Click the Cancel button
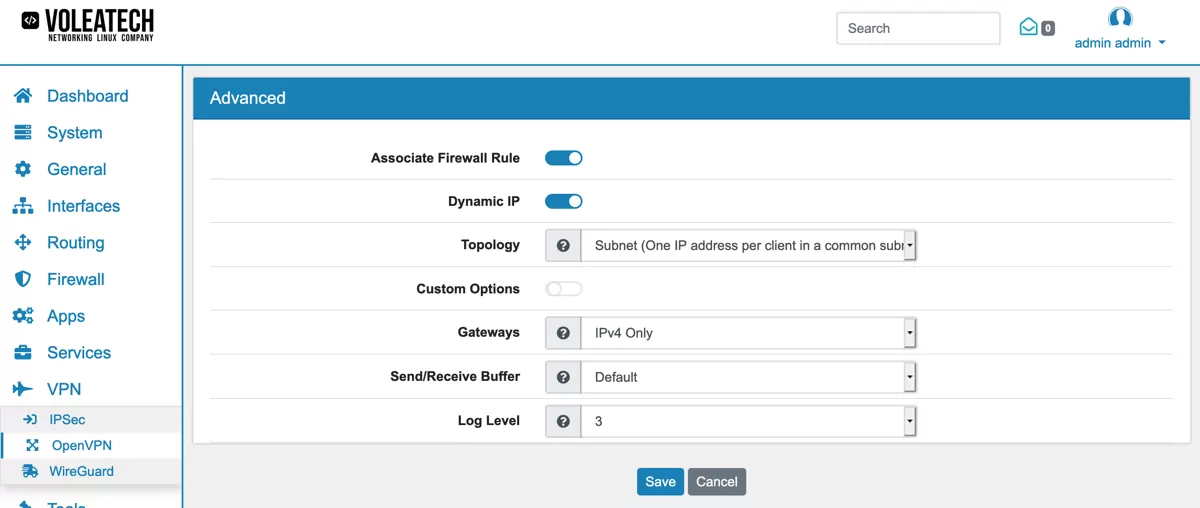Image resolution: width=1200 pixels, height=508 pixels. 717,481
